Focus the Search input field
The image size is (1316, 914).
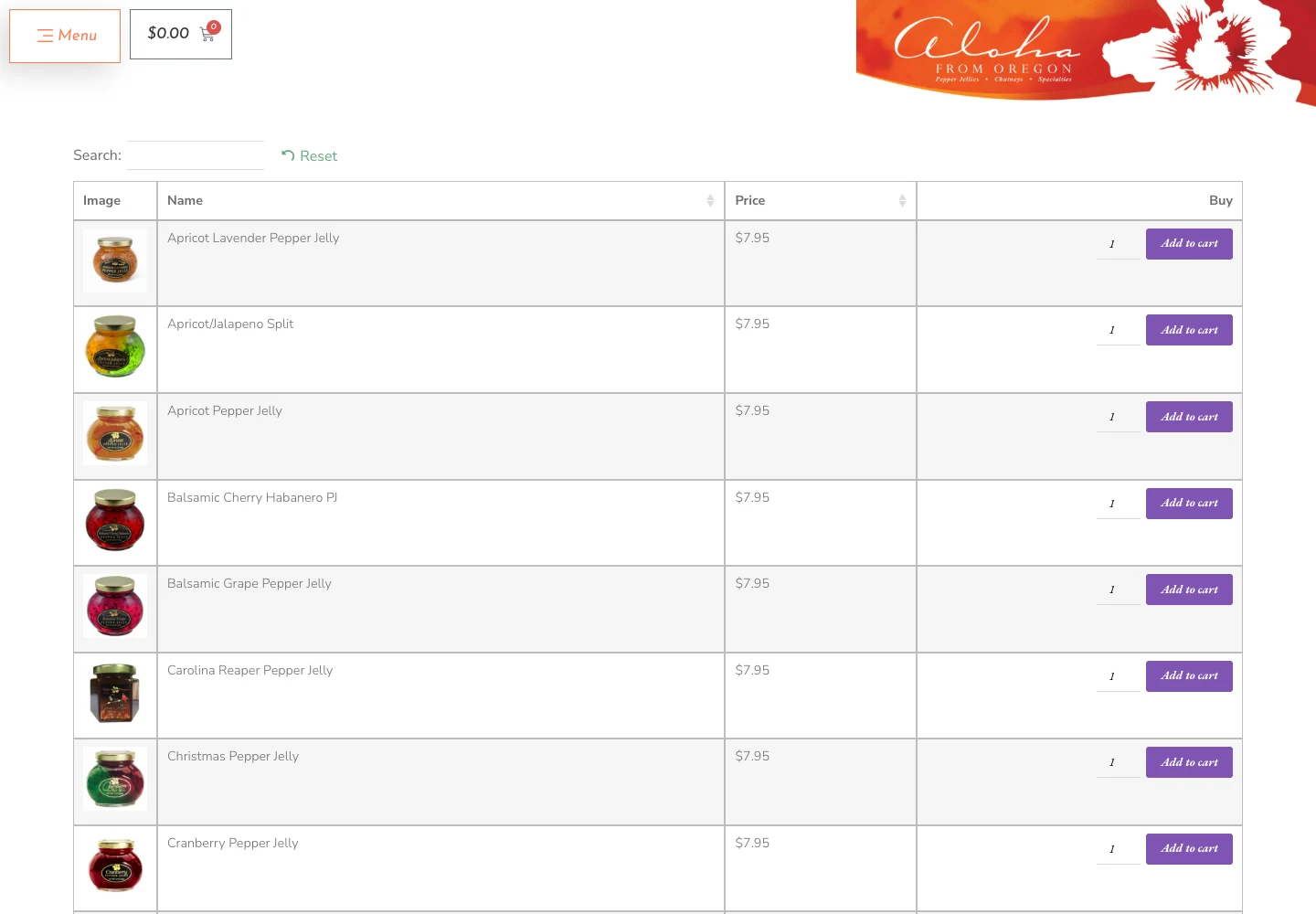pyautogui.click(x=196, y=155)
